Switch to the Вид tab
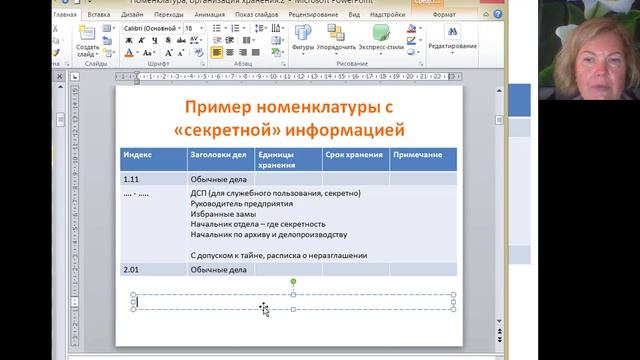Image resolution: width=640 pixels, height=360 pixels. pos(354,14)
